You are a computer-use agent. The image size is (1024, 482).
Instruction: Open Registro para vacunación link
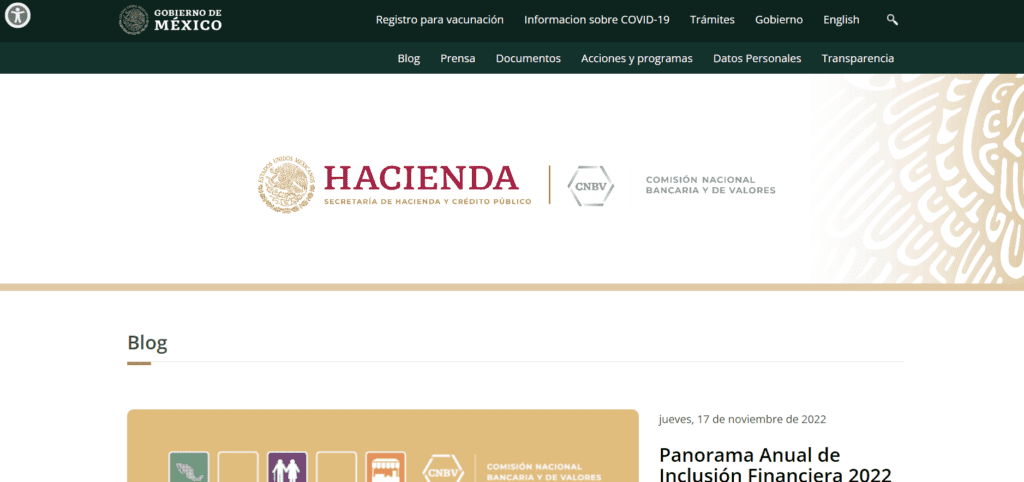point(439,20)
